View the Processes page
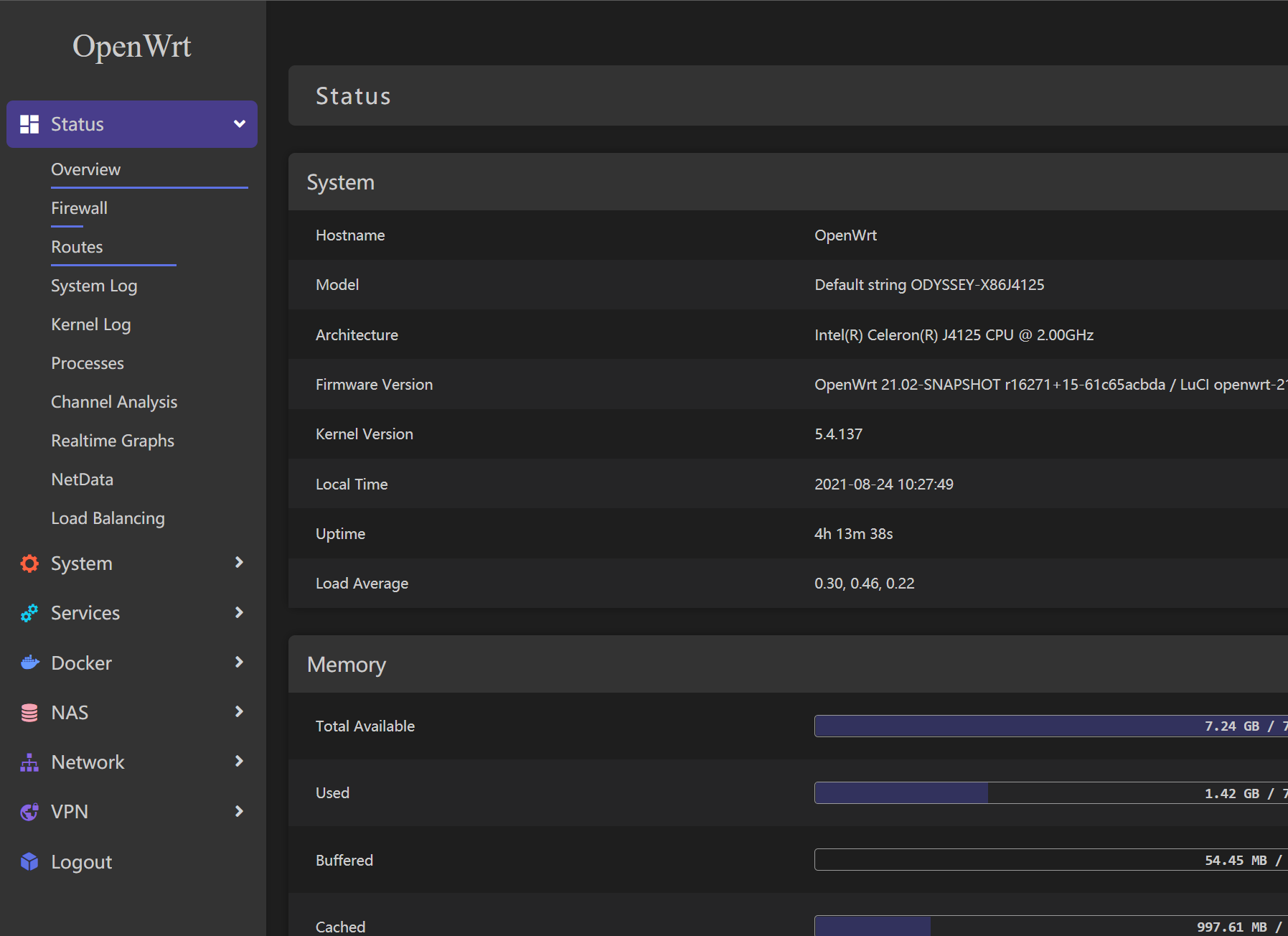The height and width of the screenshot is (936, 1288). [x=87, y=363]
